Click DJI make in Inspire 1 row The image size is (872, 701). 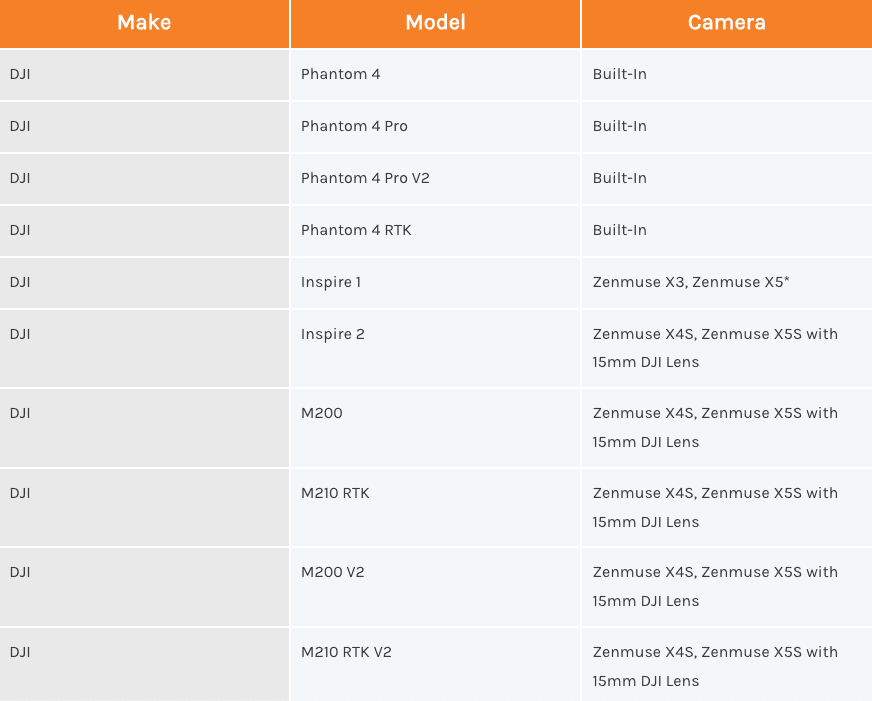144,282
